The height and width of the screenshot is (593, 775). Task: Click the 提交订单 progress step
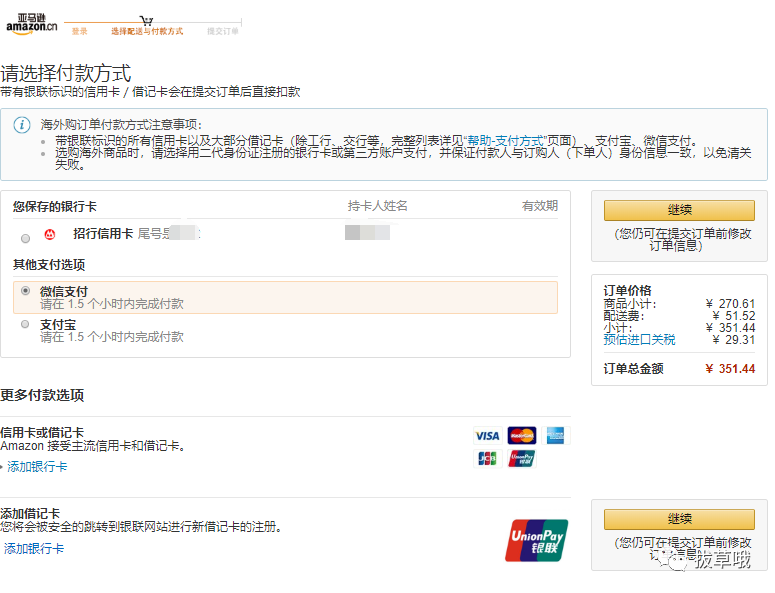click(222, 31)
